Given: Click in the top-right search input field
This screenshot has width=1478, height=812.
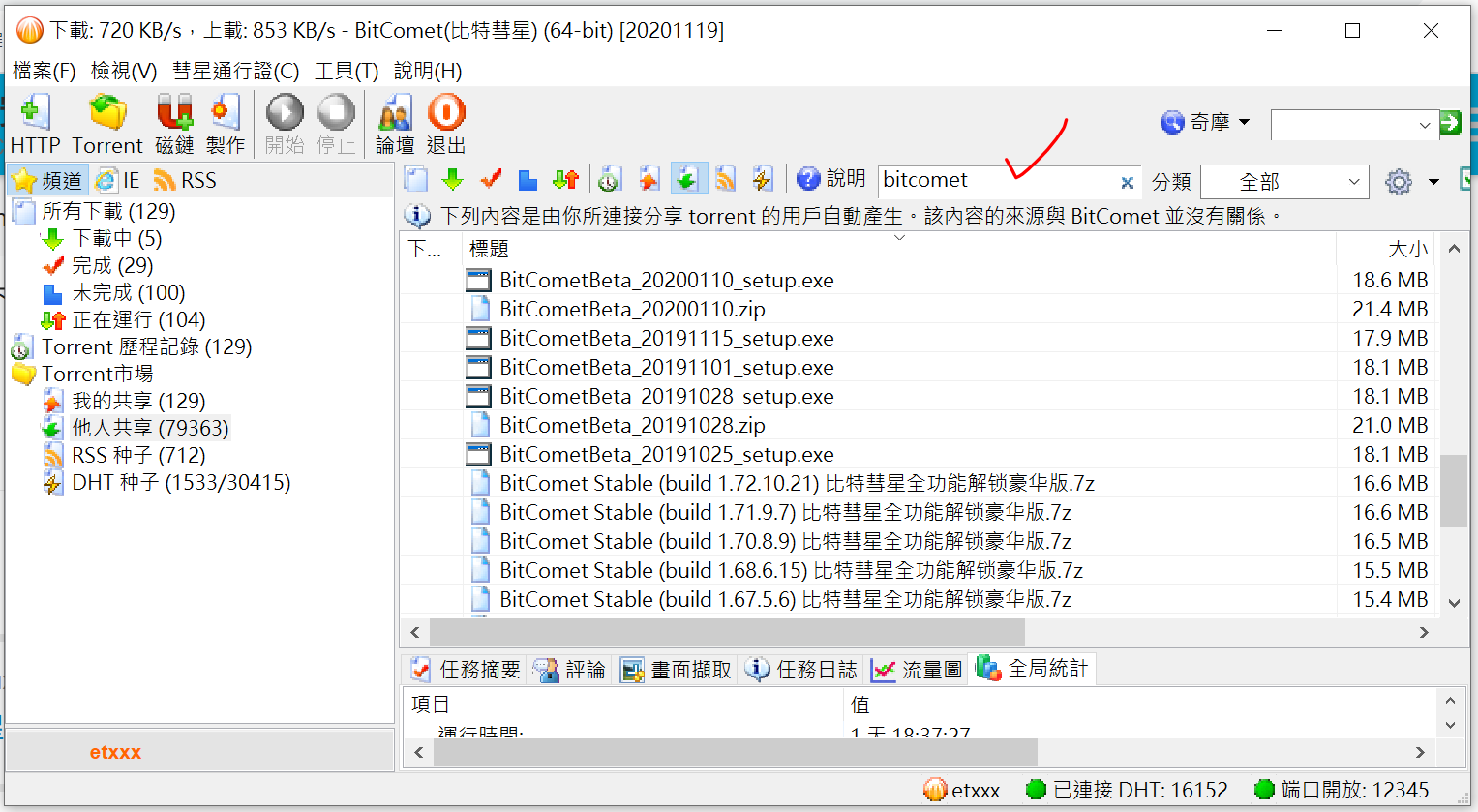Looking at the screenshot, I should 1343,125.
